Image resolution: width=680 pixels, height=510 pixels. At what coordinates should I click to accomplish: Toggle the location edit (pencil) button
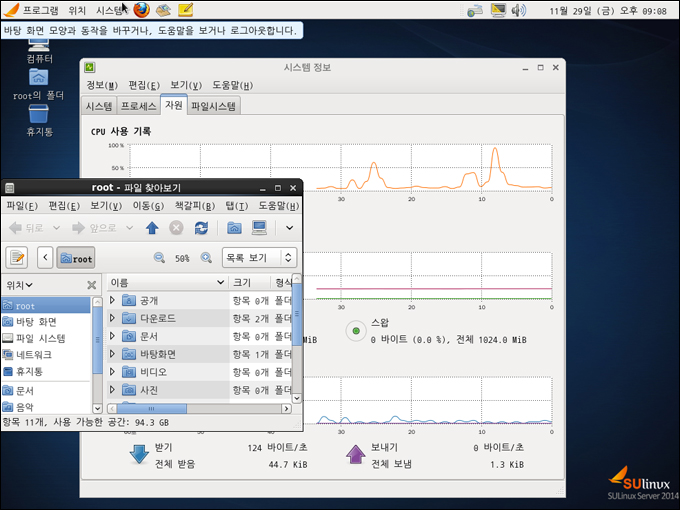[17, 258]
